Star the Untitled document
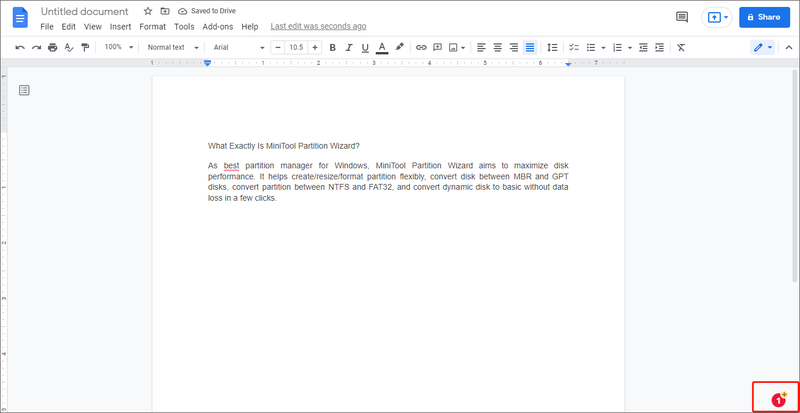This screenshot has height=413, width=800. tap(148, 11)
